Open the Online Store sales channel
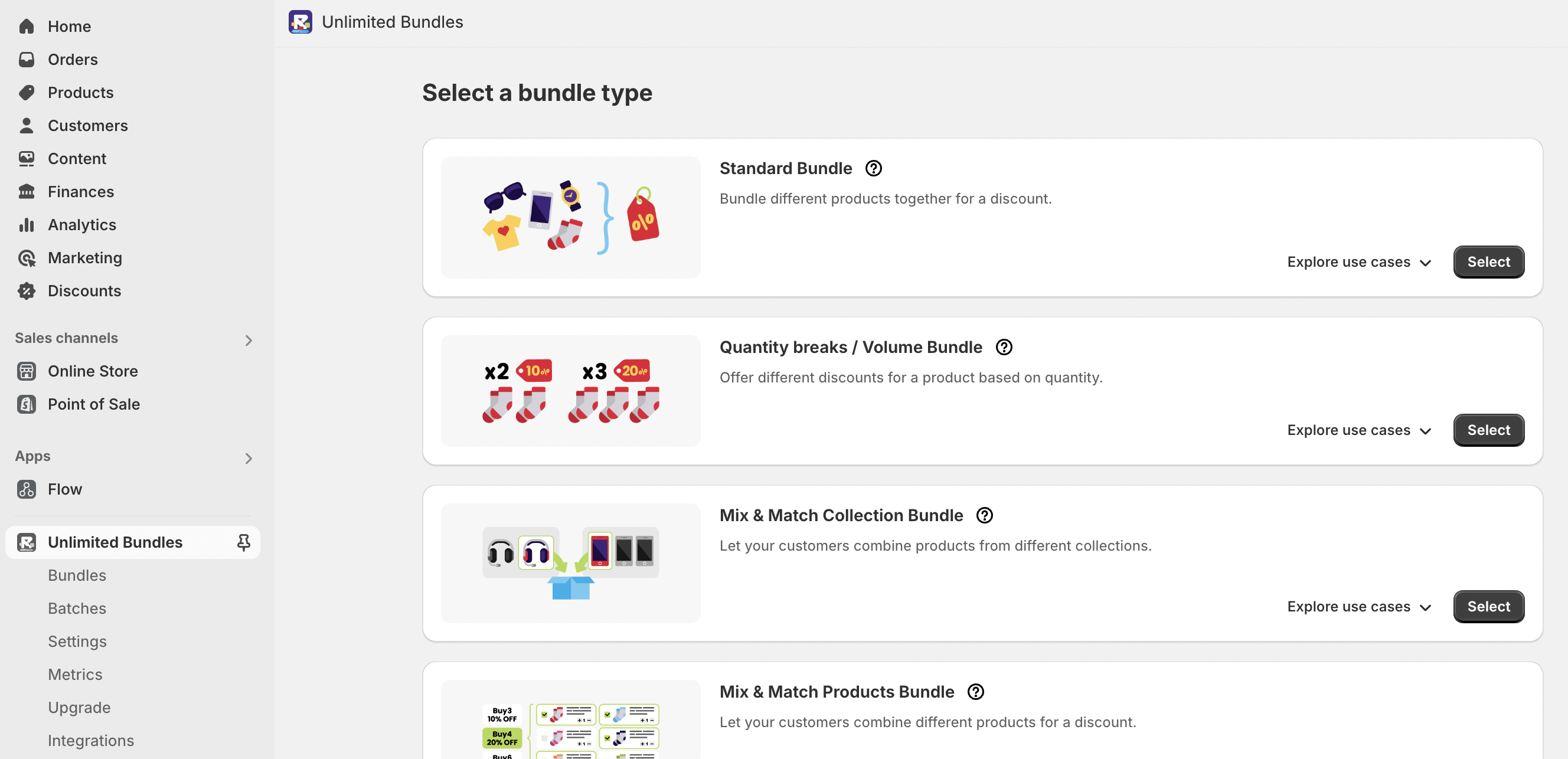This screenshot has width=1568, height=759. point(93,371)
